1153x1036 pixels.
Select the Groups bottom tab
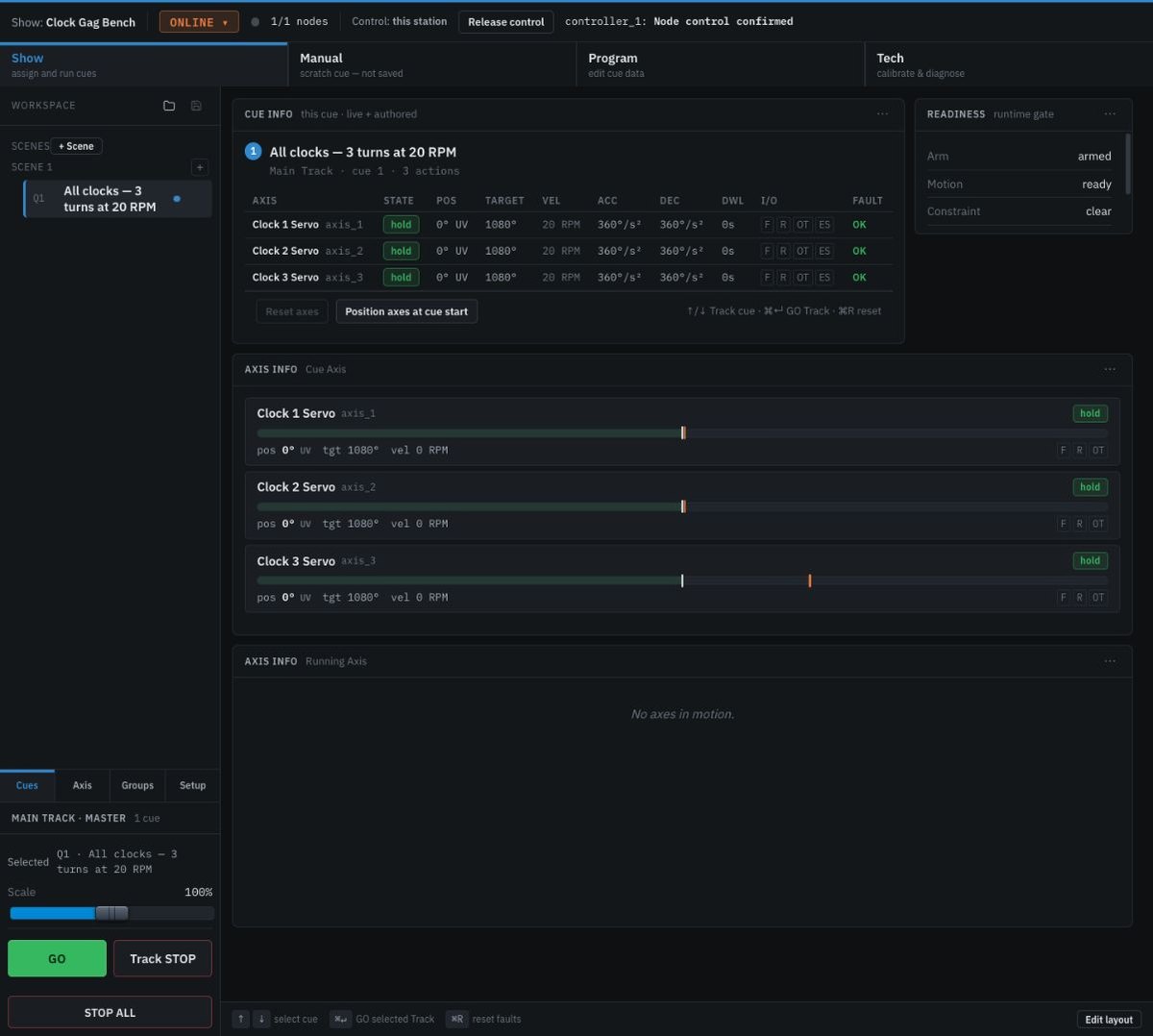(x=137, y=785)
